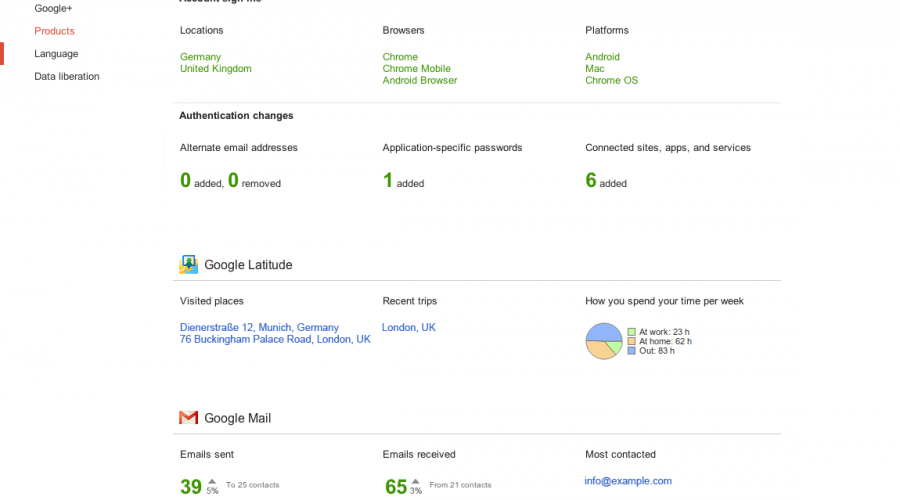The height and width of the screenshot is (500, 900).
Task: Click the United Kingdom location link
Action: coord(216,68)
